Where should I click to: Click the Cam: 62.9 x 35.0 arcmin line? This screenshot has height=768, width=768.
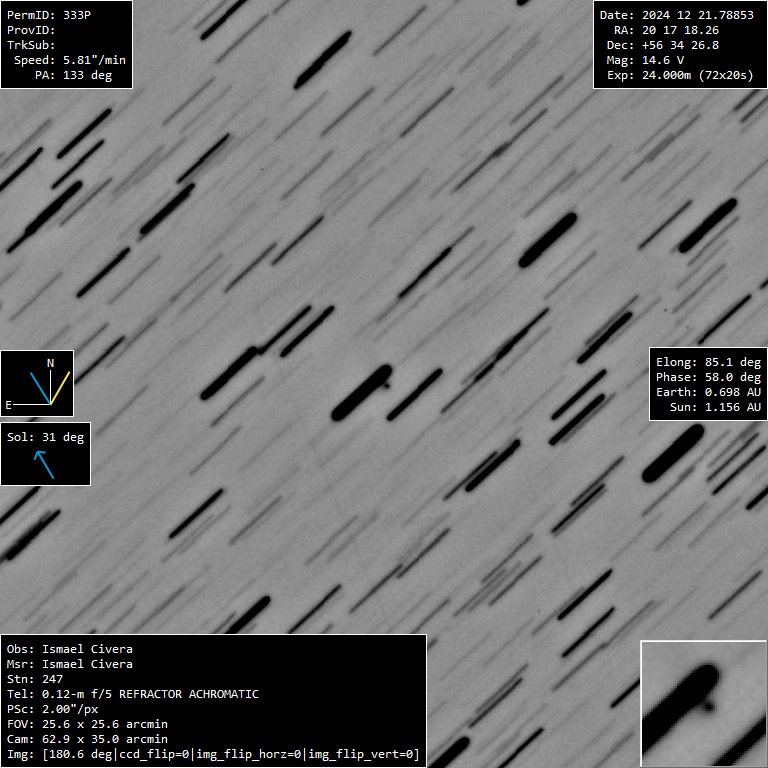pyautogui.click(x=87, y=739)
